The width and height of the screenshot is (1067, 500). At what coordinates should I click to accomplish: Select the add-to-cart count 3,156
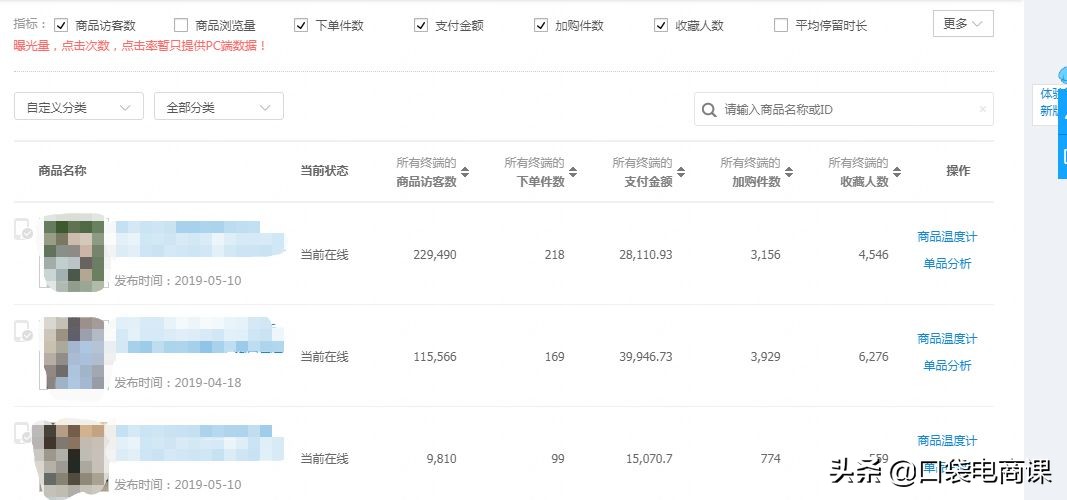pyautogui.click(x=766, y=255)
